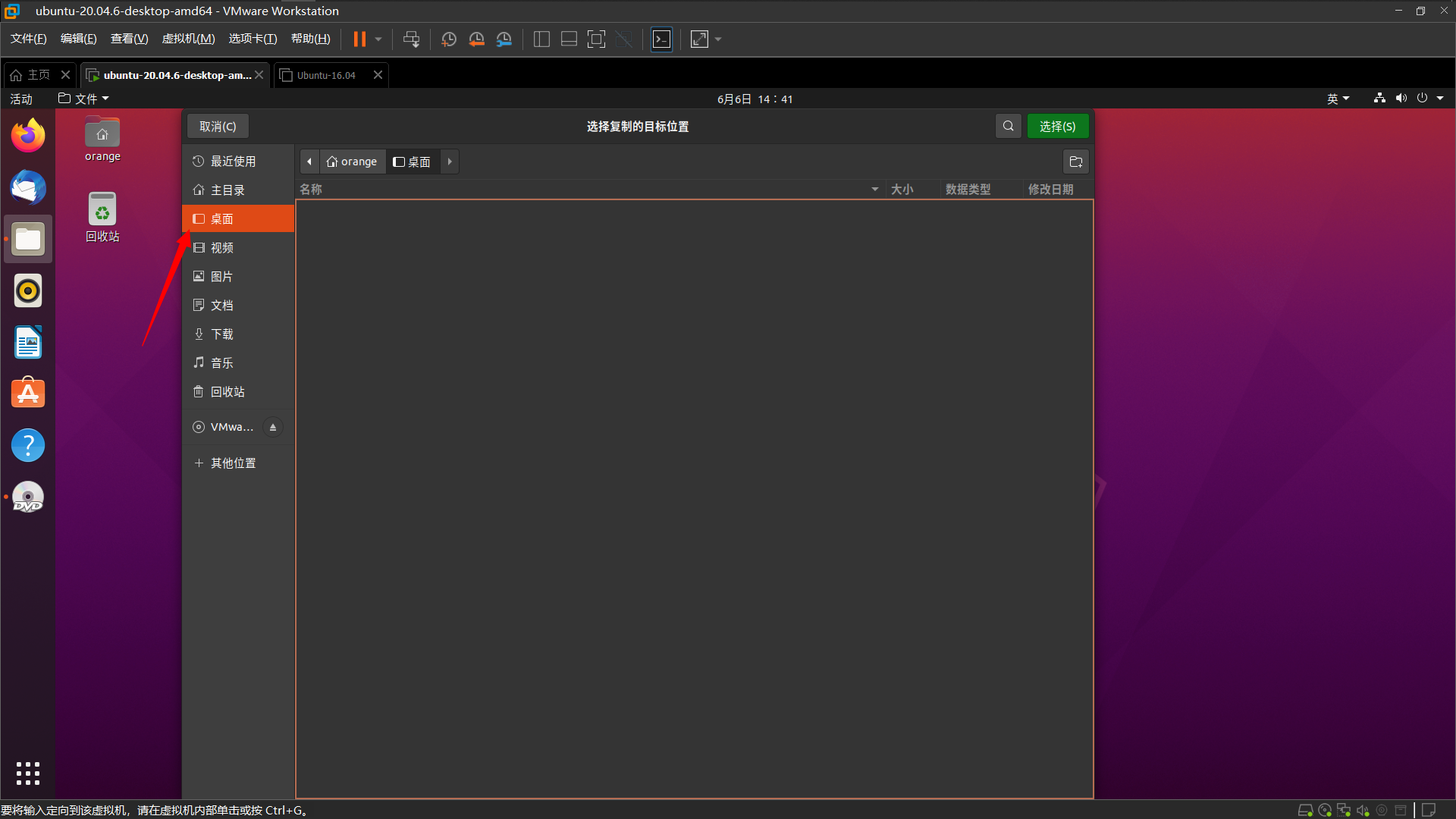Revert the virtual machine to its snapshot
The width and height of the screenshot is (1456, 819).
click(476, 39)
